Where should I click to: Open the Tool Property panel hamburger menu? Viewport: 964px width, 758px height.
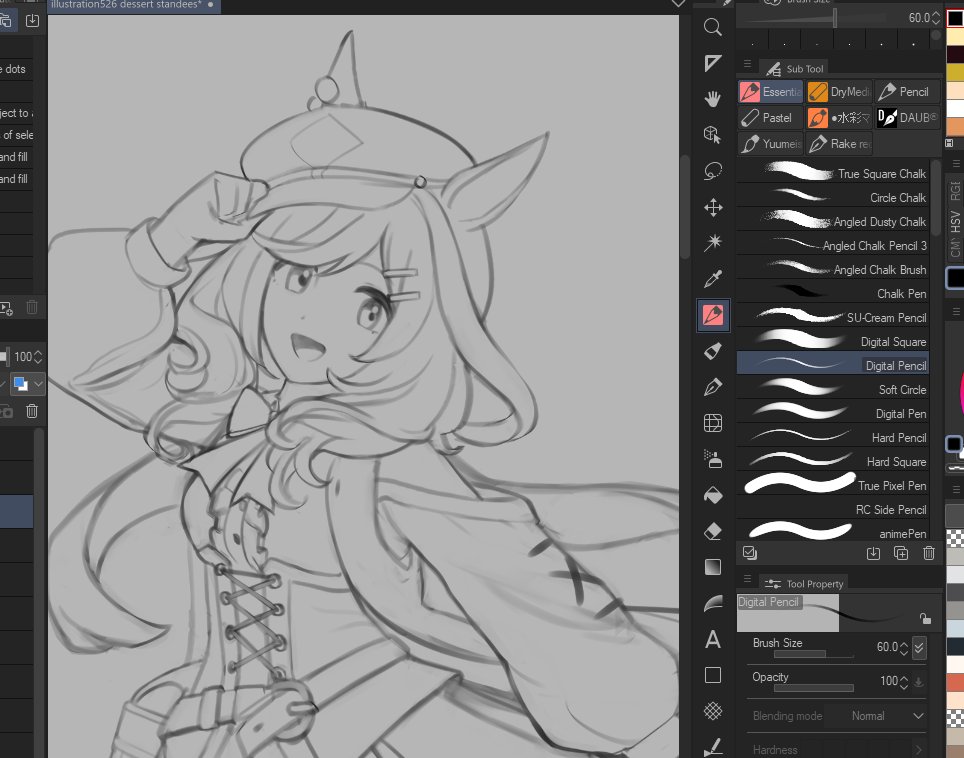click(x=747, y=578)
